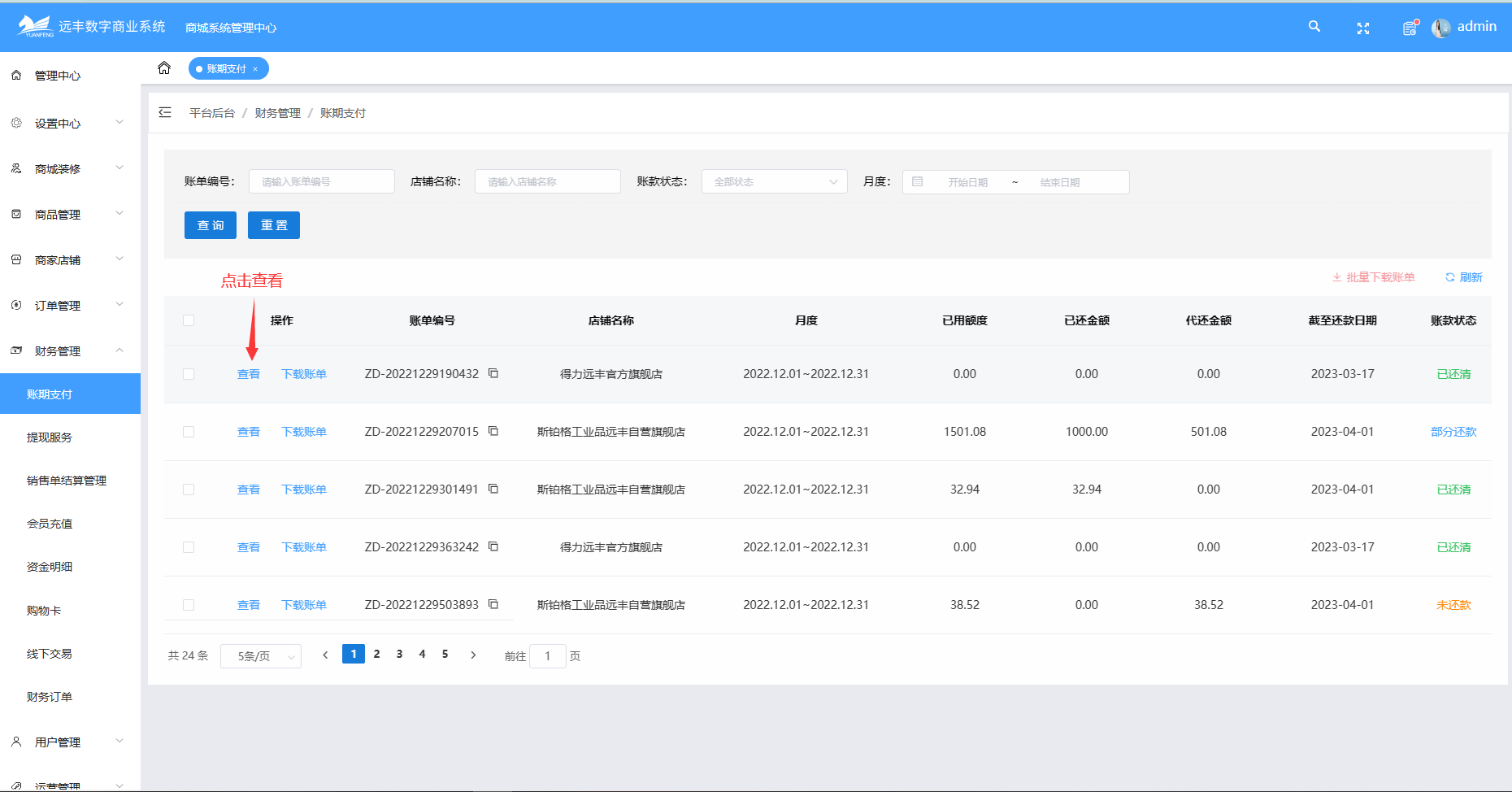Focus the 店铺名称 input field
1512x792 pixels.
click(x=548, y=181)
